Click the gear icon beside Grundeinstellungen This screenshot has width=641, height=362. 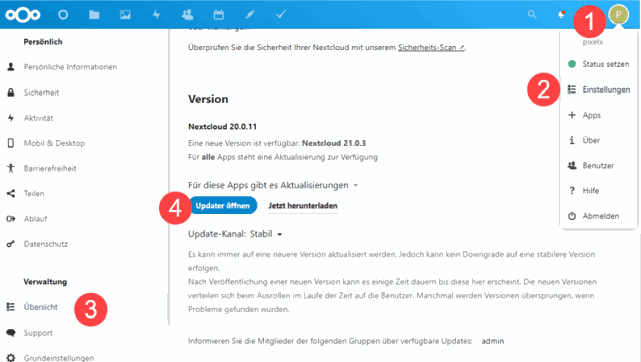click(11, 358)
